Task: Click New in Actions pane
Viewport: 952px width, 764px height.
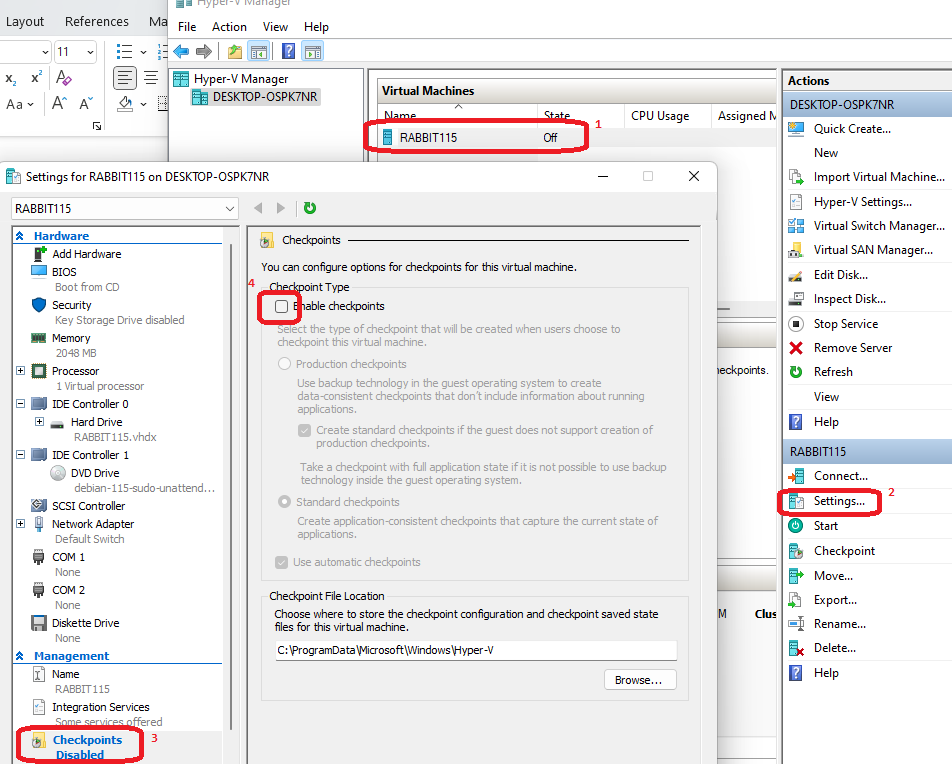Action: coord(826,153)
